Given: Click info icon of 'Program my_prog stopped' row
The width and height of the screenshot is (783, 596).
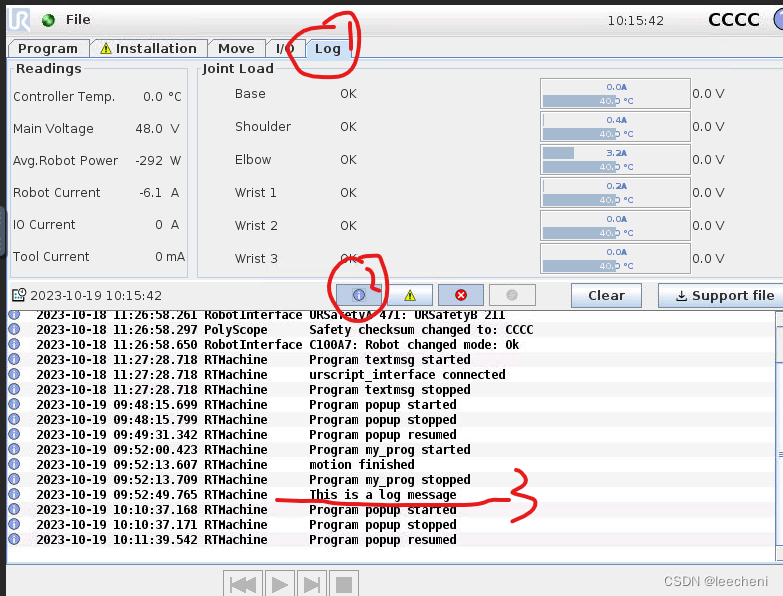Looking at the screenshot, I should (14, 479).
